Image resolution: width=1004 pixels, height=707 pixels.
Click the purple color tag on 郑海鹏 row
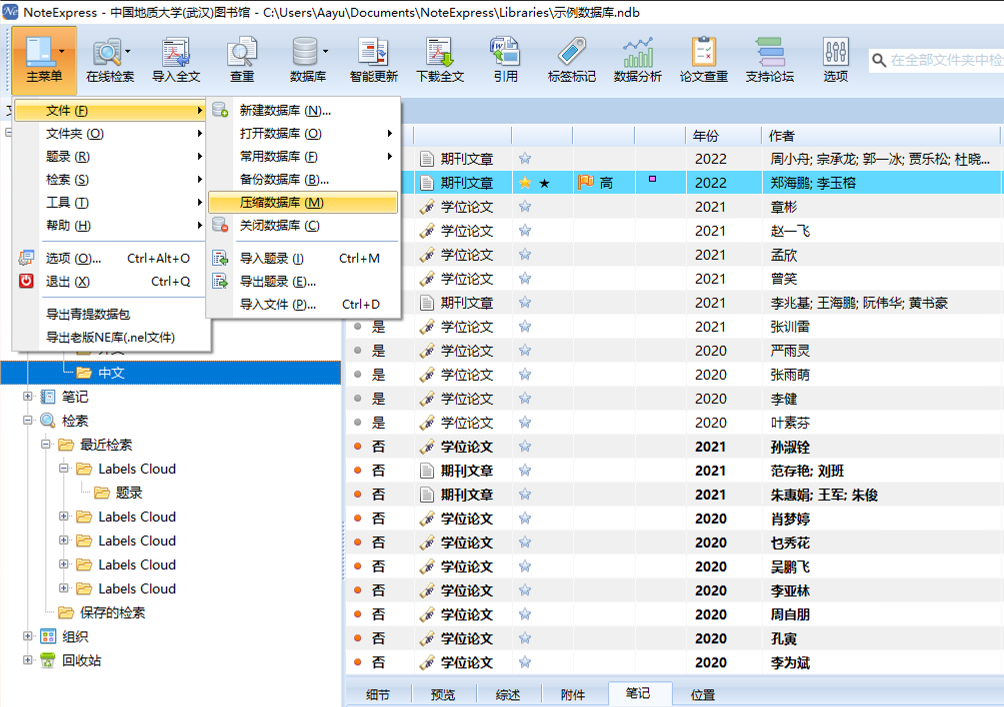click(x=653, y=180)
